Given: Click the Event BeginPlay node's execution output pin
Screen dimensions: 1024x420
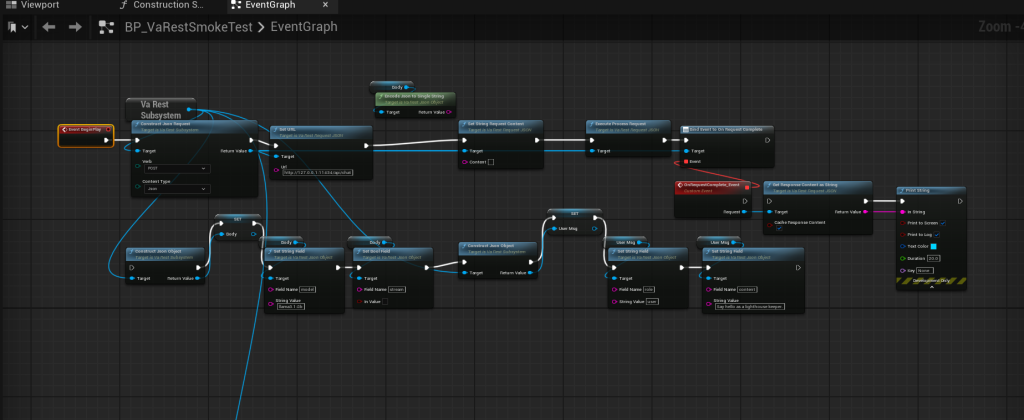Looking at the screenshot, I should pos(106,140).
